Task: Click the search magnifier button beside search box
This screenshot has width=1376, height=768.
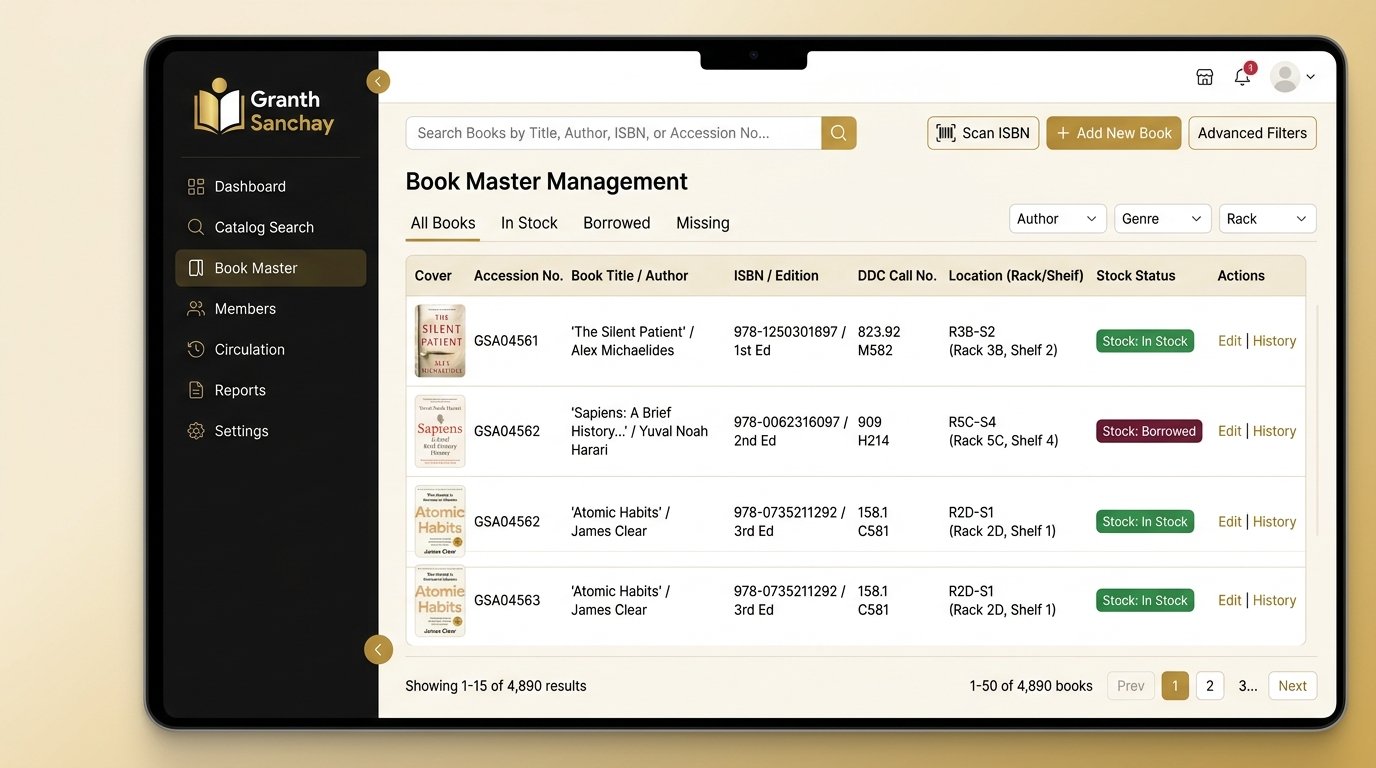Action: click(x=839, y=133)
